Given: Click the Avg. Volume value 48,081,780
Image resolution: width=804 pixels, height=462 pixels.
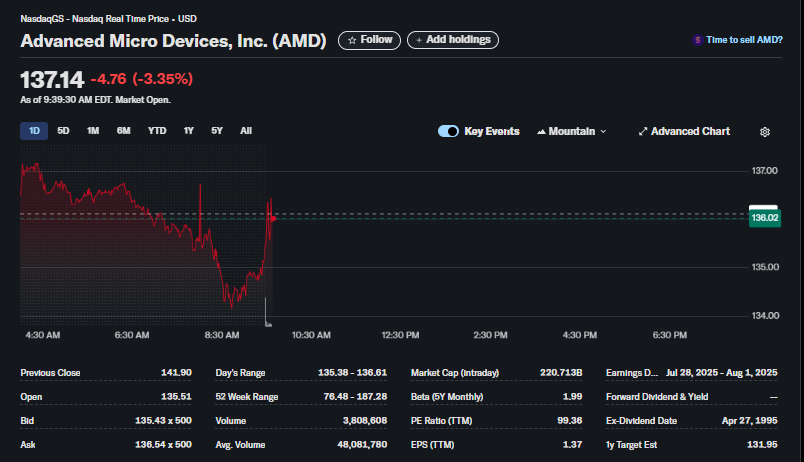Looking at the screenshot, I should [362, 445].
